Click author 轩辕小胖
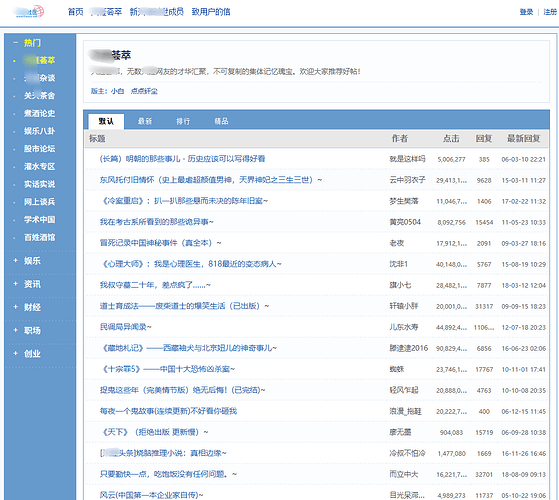The height and width of the screenshot is (500, 559). coord(404,306)
